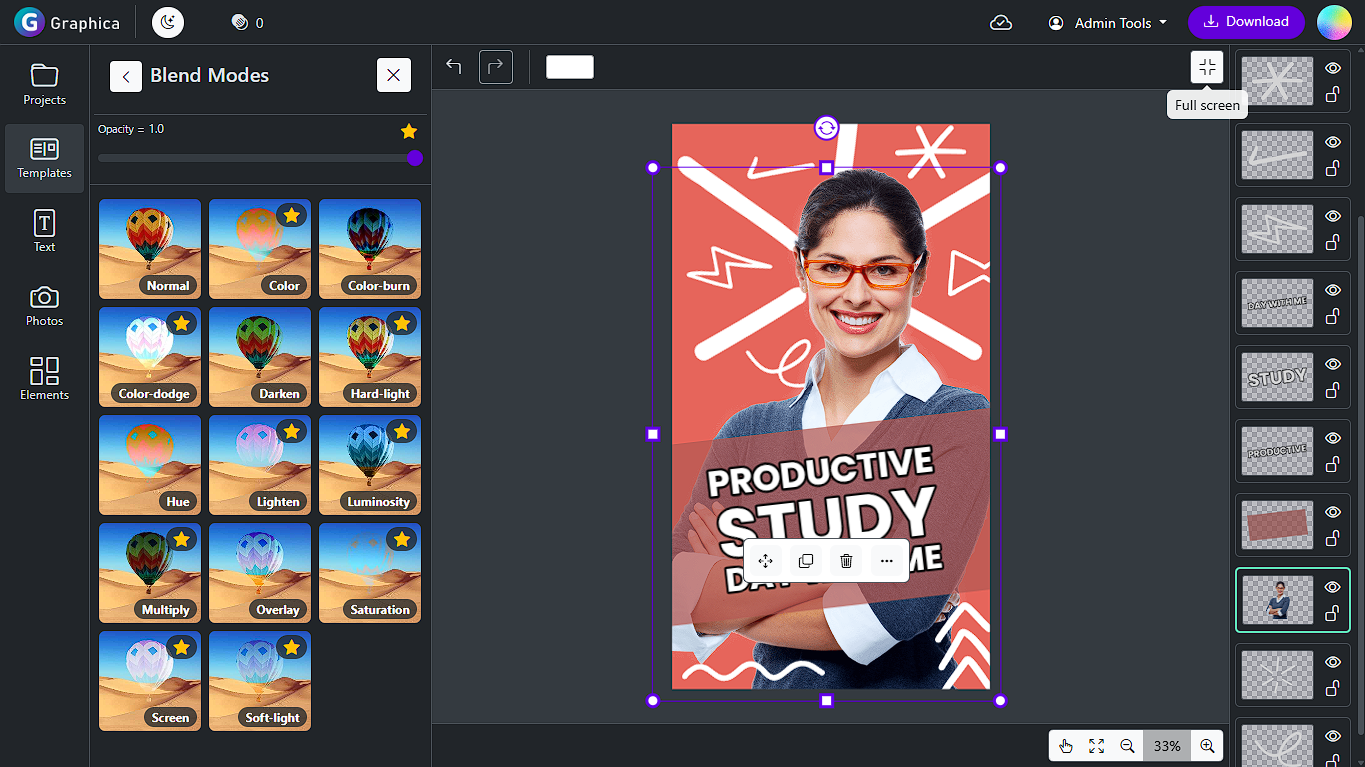Open the Admin Tools dropdown
This screenshot has height=767, width=1365.
[x=1108, y=23]
